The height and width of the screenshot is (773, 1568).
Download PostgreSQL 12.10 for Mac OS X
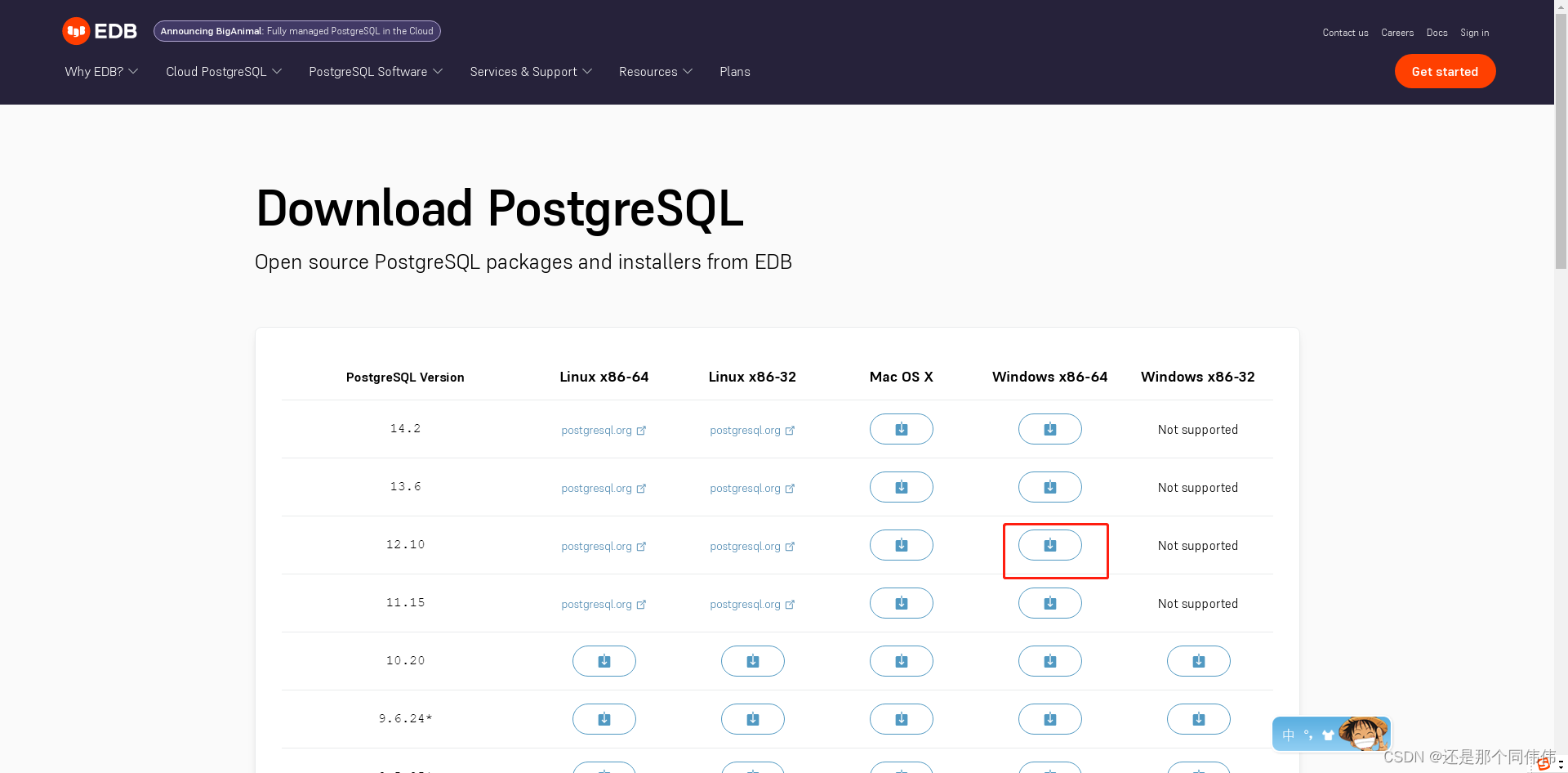(901, 545)
